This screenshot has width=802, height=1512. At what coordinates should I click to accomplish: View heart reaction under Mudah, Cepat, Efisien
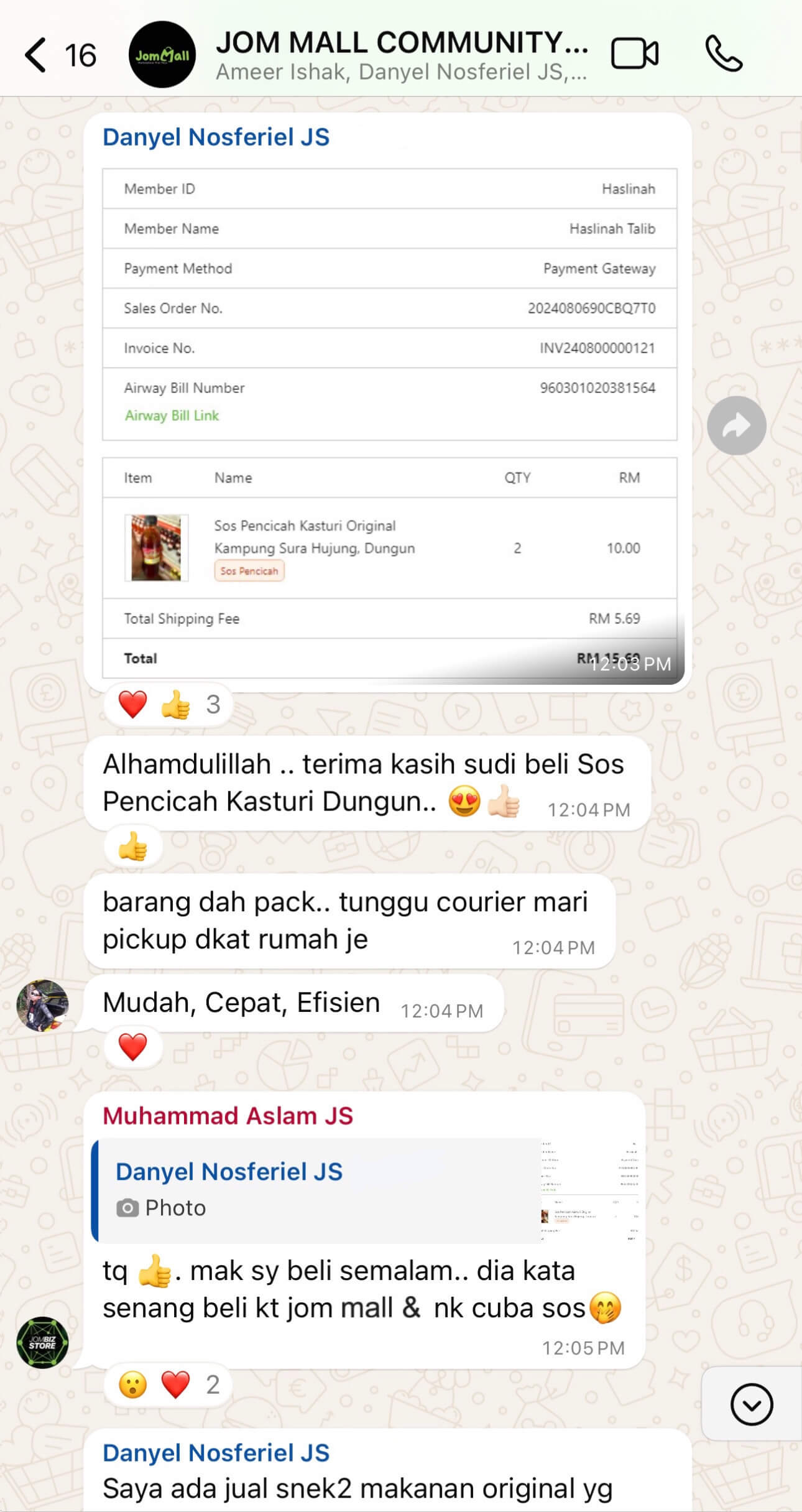click(x=132, y=1047)
